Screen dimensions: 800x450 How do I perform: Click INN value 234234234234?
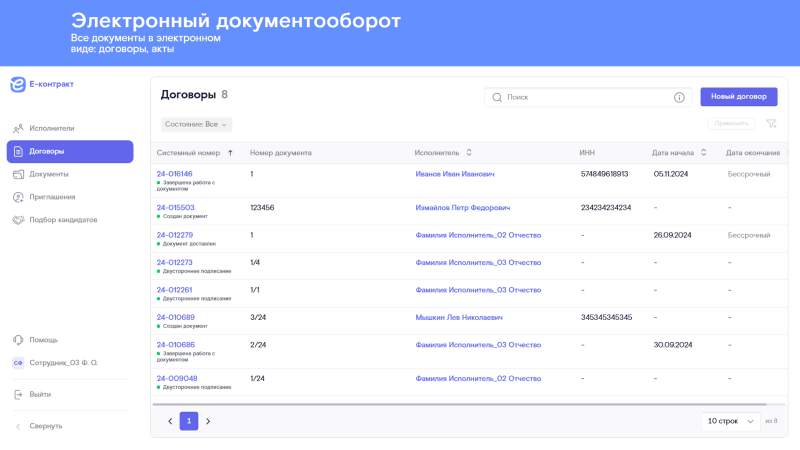click(606, 208)
